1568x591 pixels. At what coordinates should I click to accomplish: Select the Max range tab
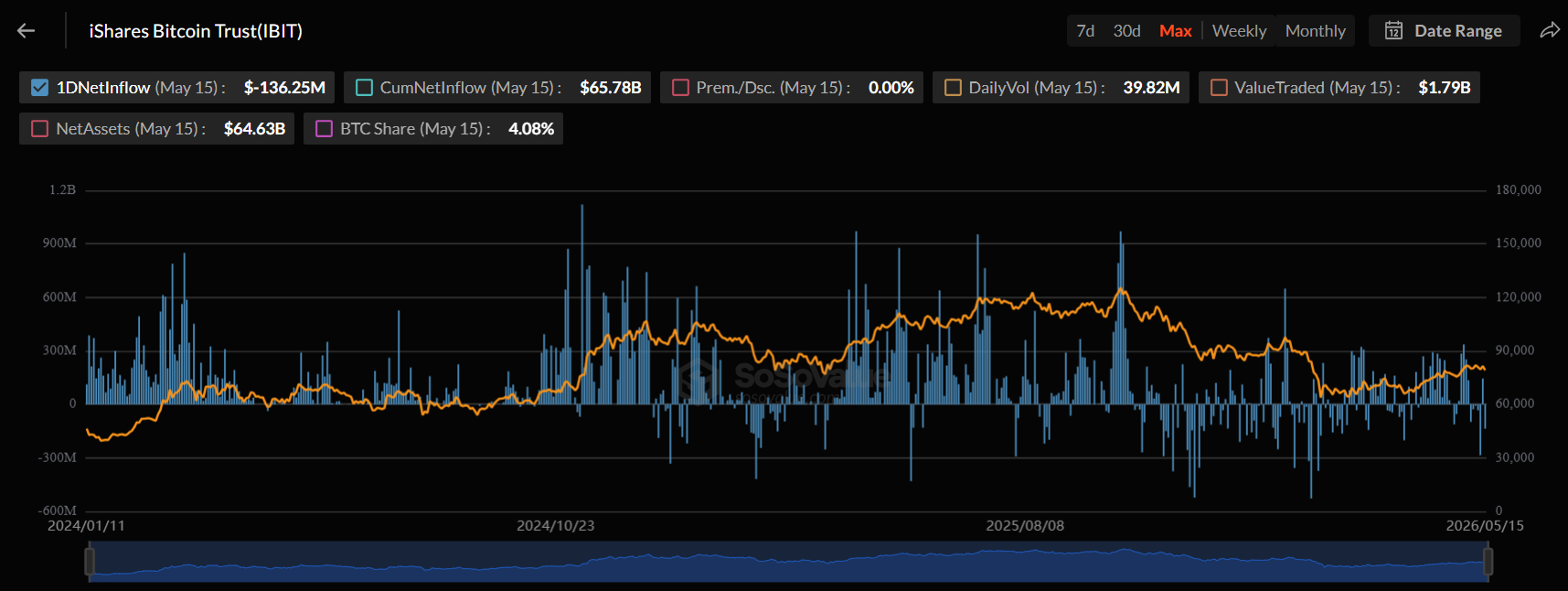pos(1175,31)
